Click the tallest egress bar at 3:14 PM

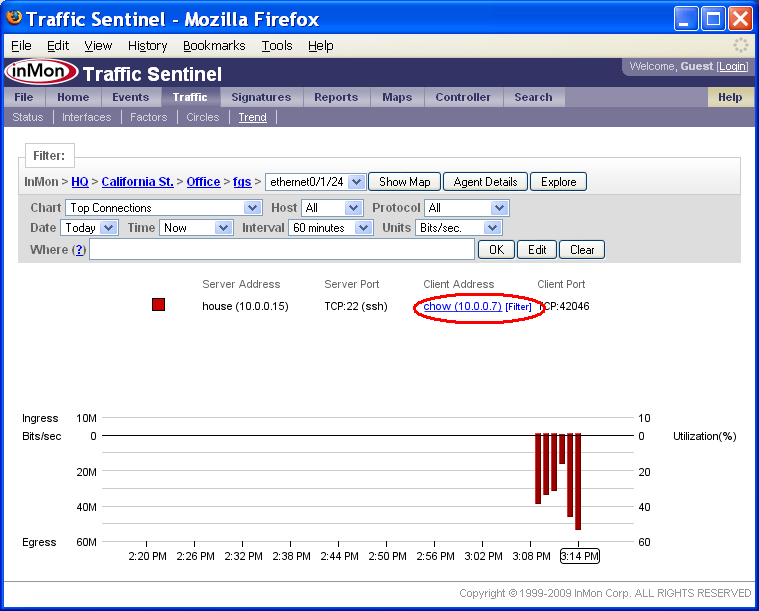[x=578, y=481]
